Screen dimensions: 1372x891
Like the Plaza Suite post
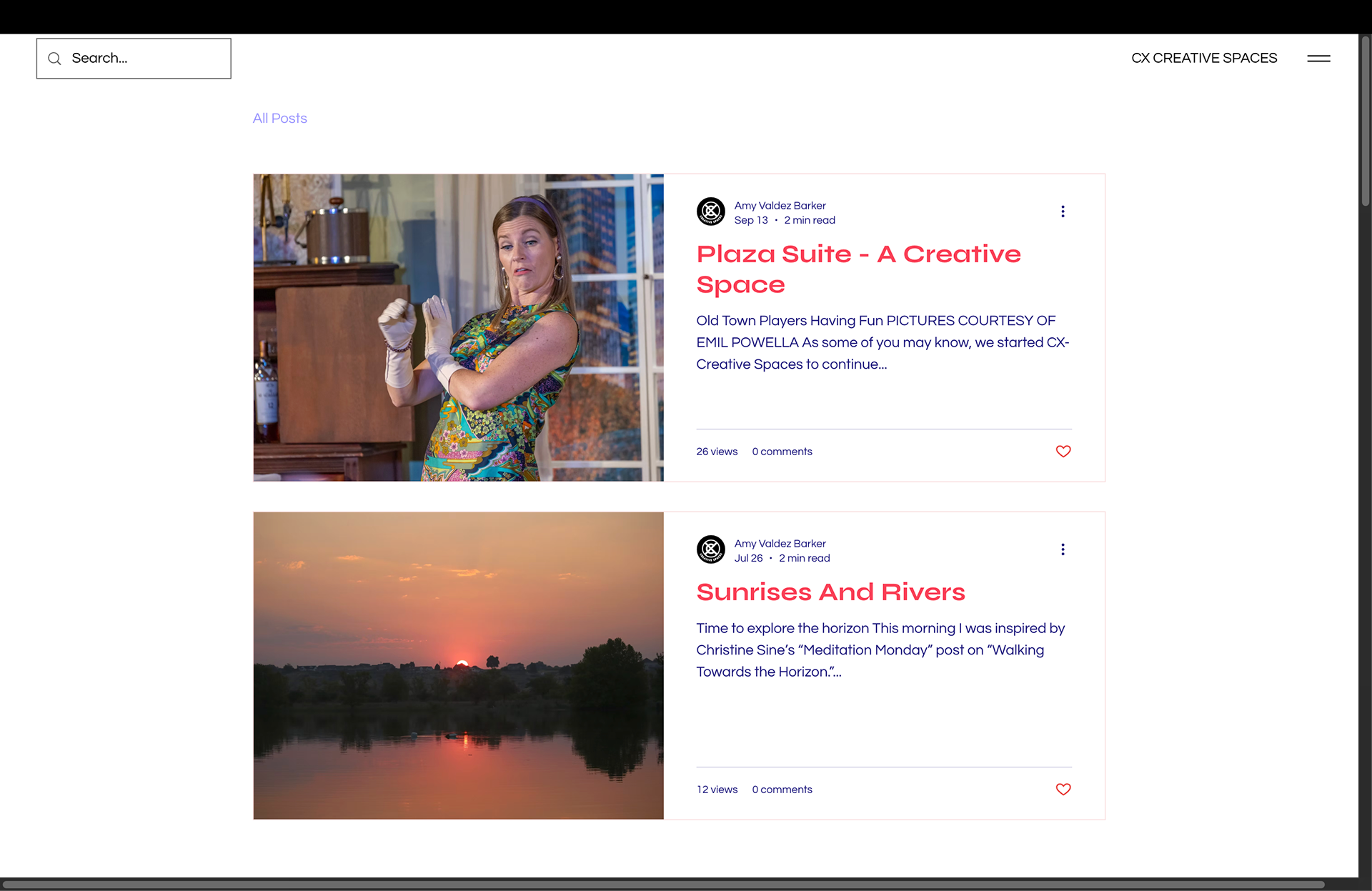(x=1063, y=452)
